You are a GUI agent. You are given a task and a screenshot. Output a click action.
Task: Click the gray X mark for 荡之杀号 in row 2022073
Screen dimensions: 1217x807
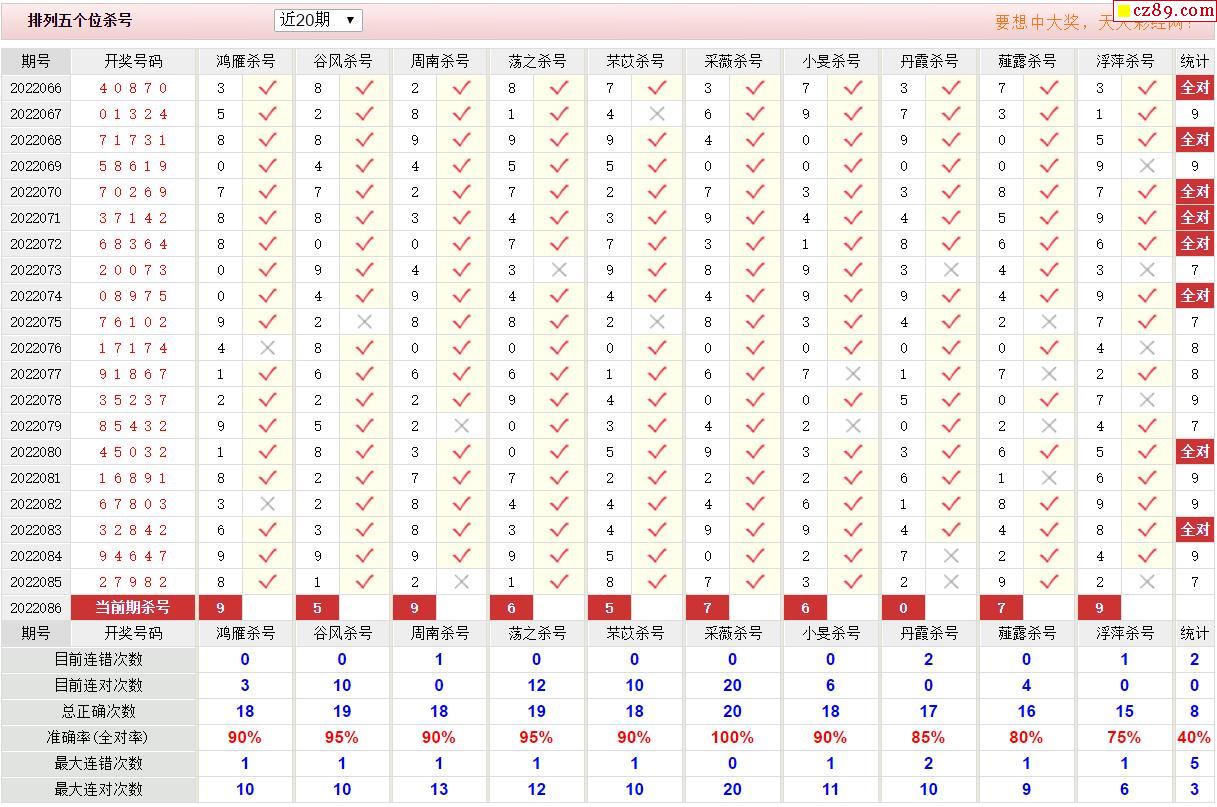559,270
